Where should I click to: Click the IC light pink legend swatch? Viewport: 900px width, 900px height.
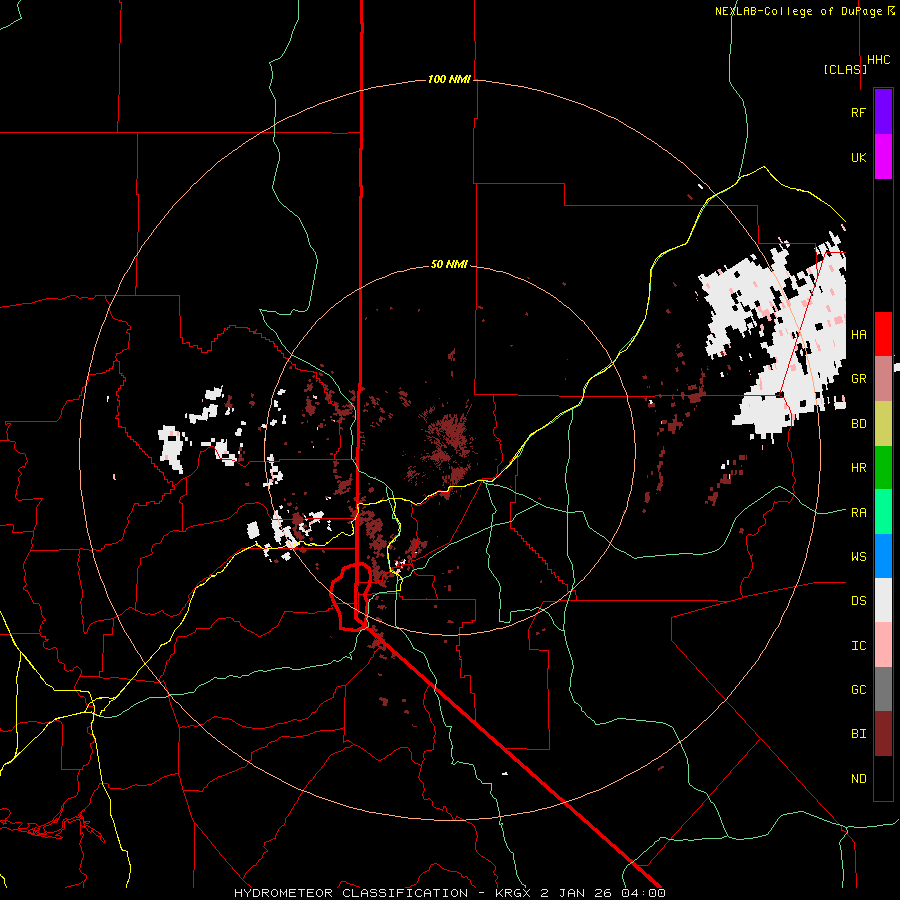(x=883, y=645)
